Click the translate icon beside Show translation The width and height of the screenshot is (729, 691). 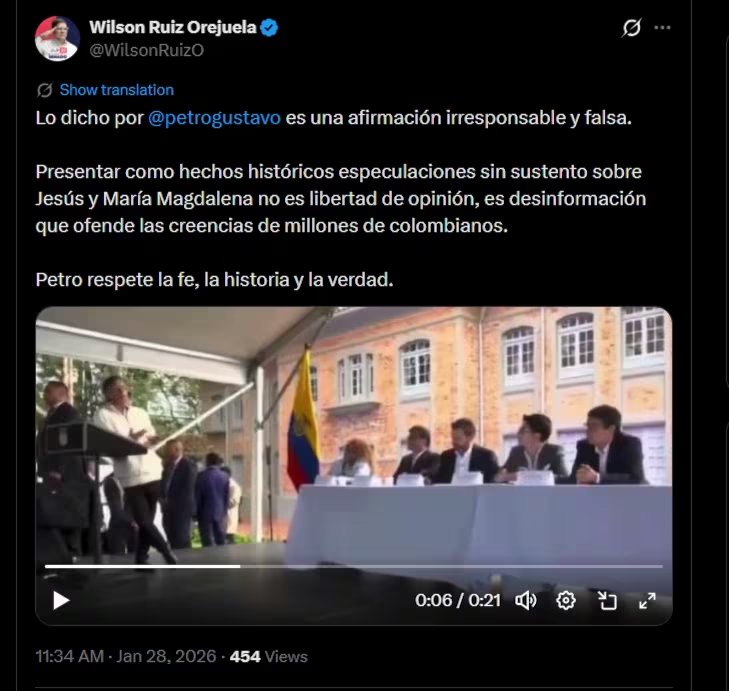pyautogui.click(x=45, y=90)
